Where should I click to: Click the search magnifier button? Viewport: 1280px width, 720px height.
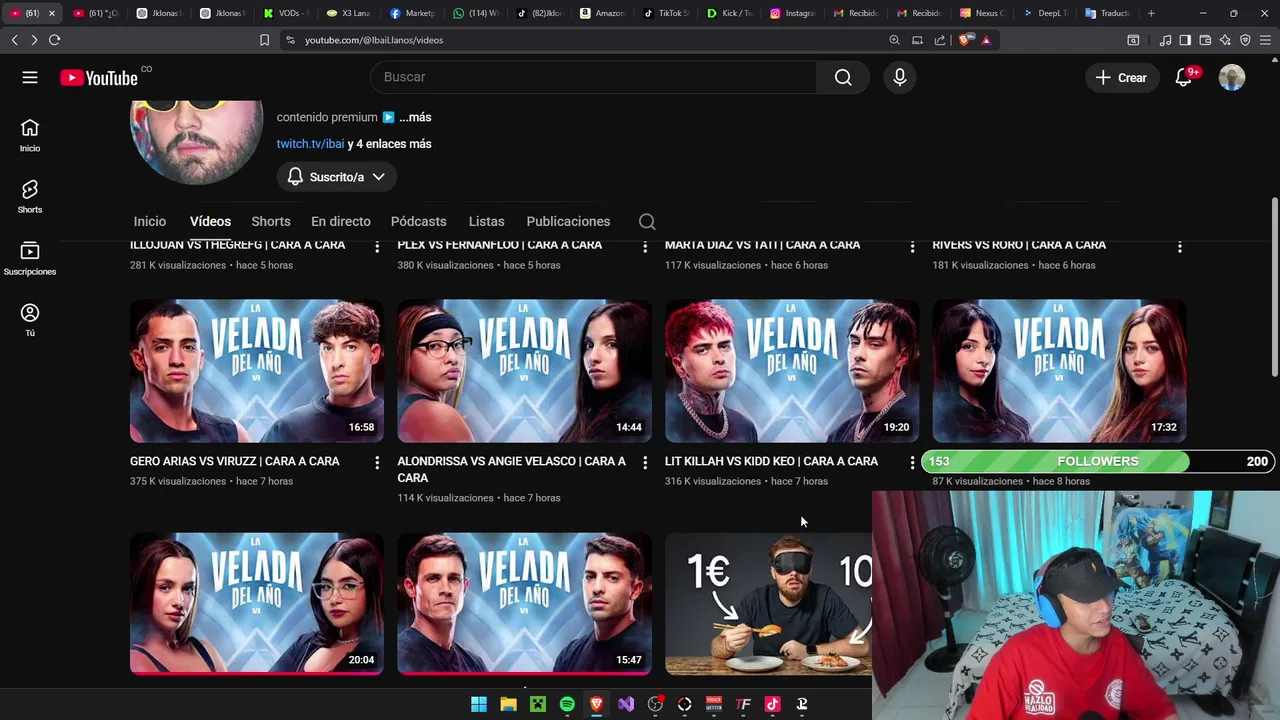[x=843, y=77]
